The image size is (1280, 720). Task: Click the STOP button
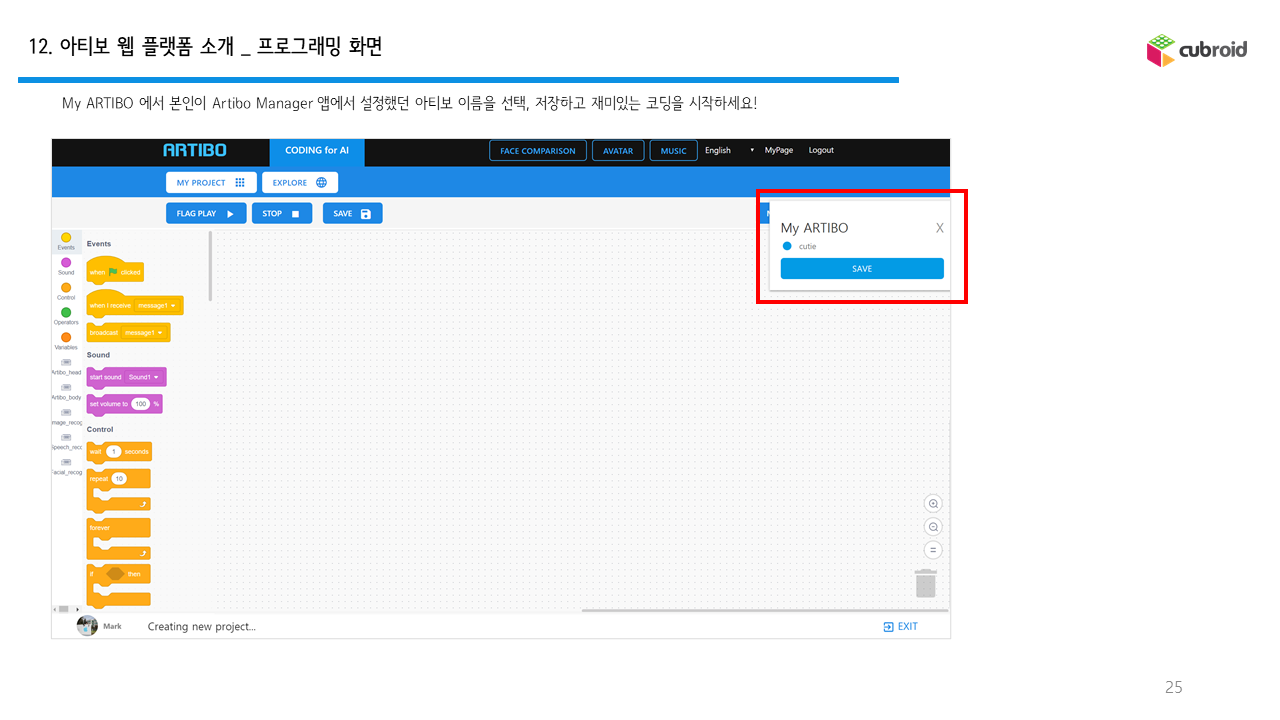pyautogui.click(x=282, y=213)
